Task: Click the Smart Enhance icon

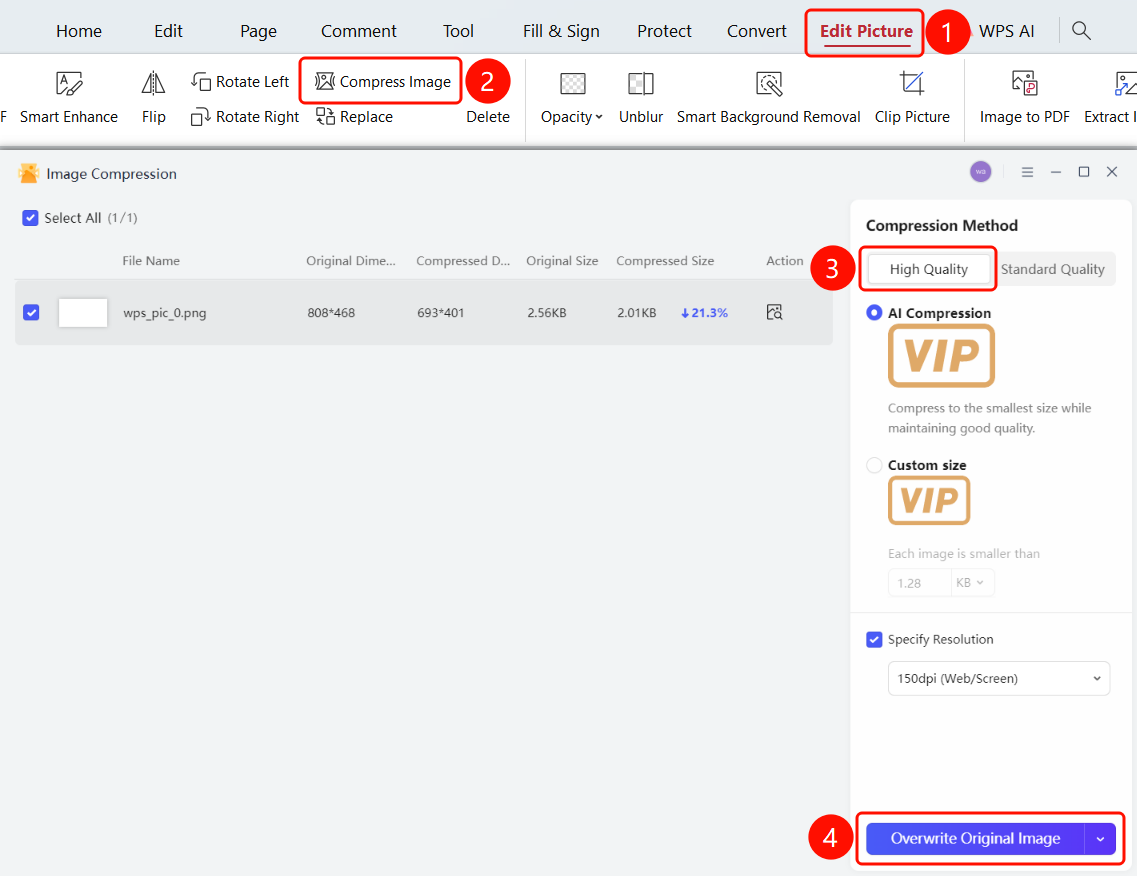Action: 69,83
